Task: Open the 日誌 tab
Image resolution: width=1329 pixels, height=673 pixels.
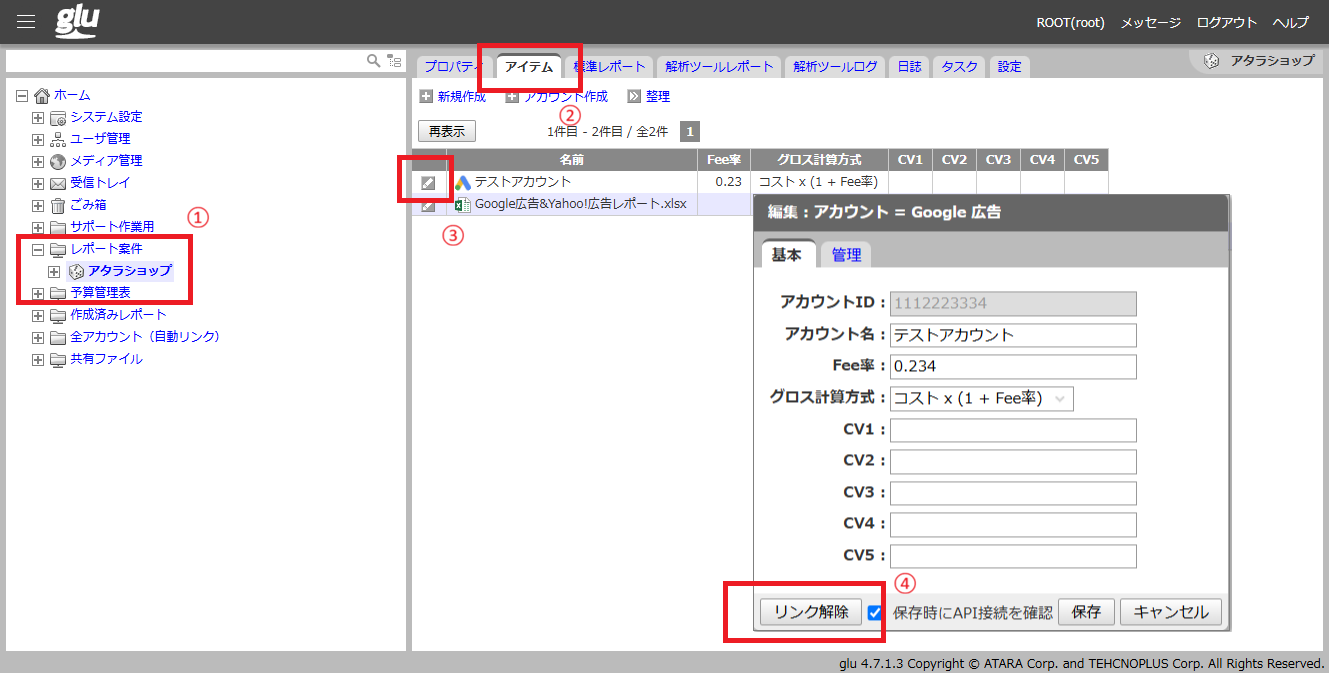Action: 909,67
